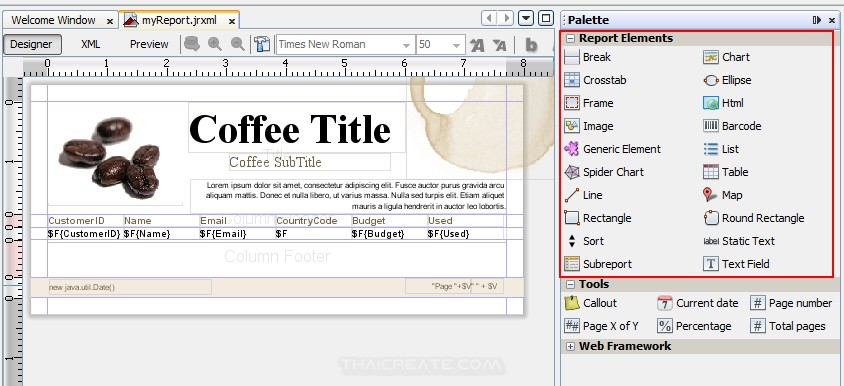The height and width of the screenshot is (386, 844).
Task: Open the Times New Roman font dropdown
Action: [x=407, y=45]
